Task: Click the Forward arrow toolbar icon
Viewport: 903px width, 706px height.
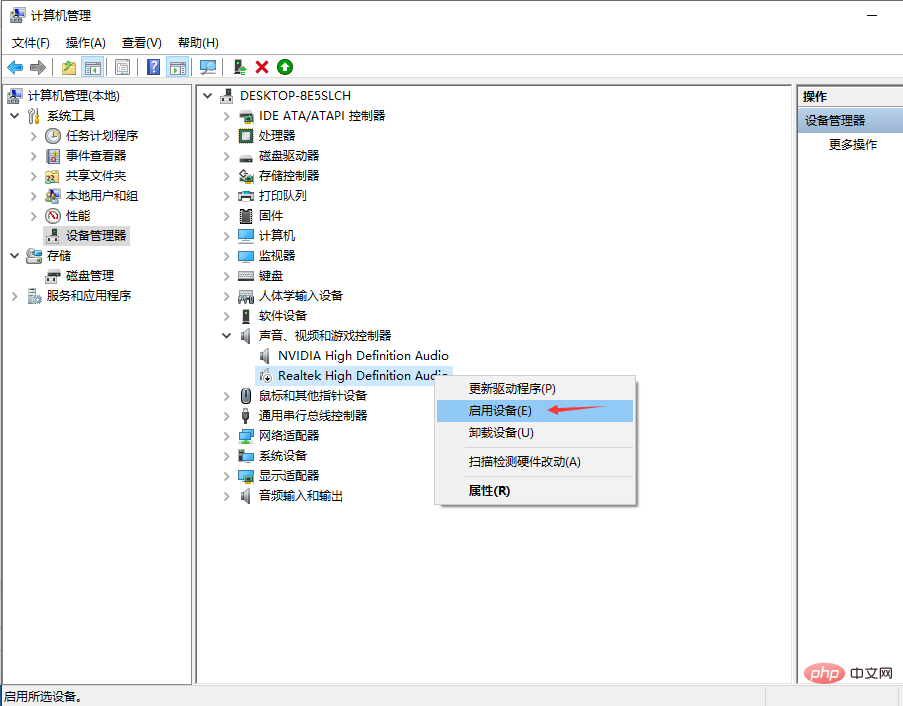Action: tap(37, 67)
